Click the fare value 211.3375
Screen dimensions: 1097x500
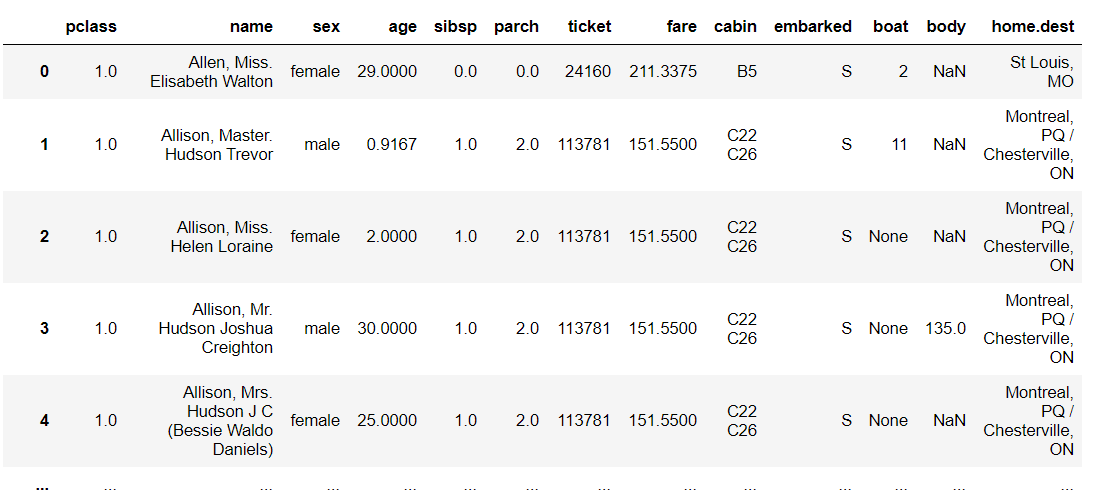663,72
